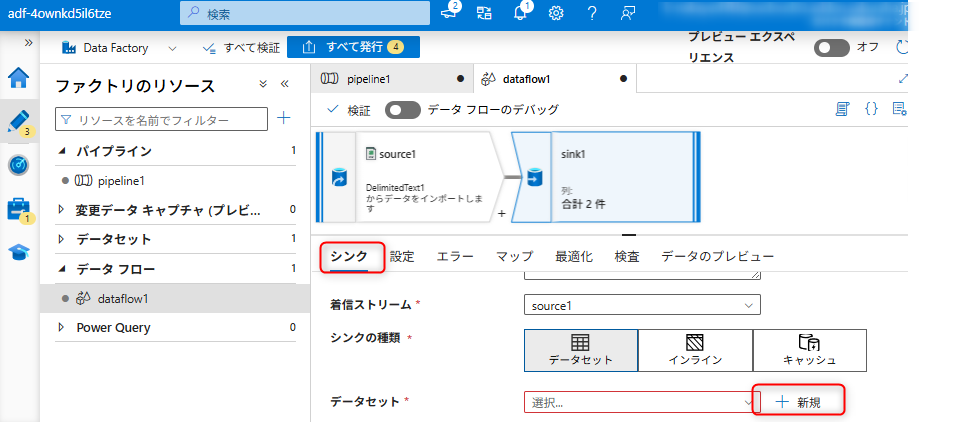
Task: Open the settings gear icon
Action: click(x=556, y=14)
